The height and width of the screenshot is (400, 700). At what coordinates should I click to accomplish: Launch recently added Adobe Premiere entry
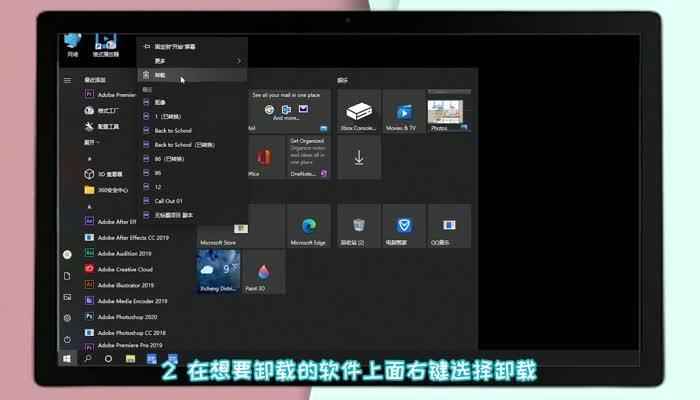[110, 95]
